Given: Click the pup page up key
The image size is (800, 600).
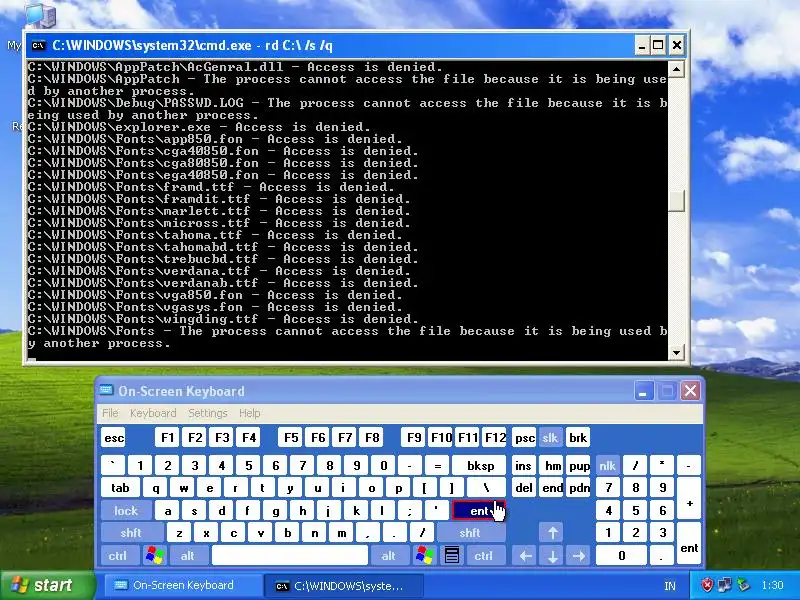Looking at the screenshot, I should [579, 465].
